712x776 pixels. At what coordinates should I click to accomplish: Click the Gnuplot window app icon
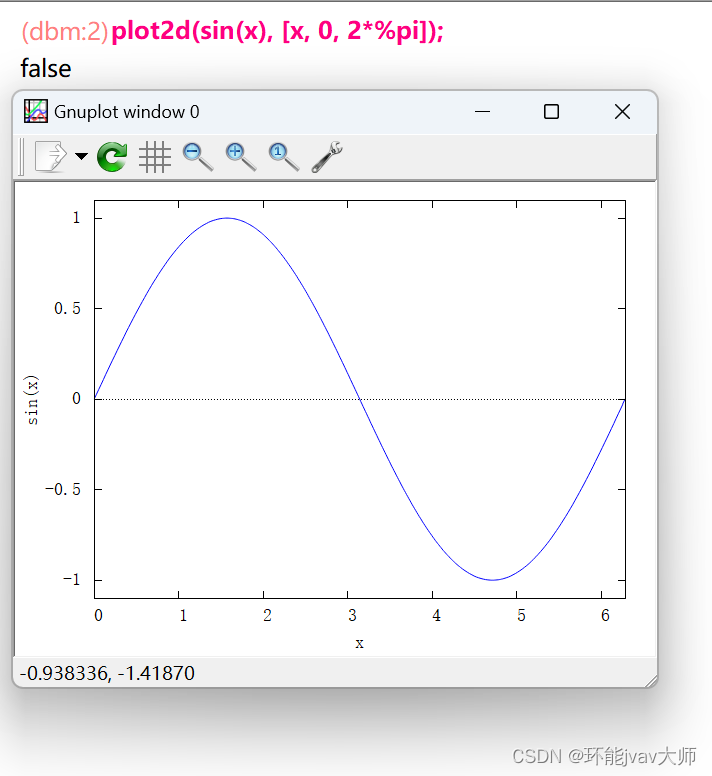(36, 111)
